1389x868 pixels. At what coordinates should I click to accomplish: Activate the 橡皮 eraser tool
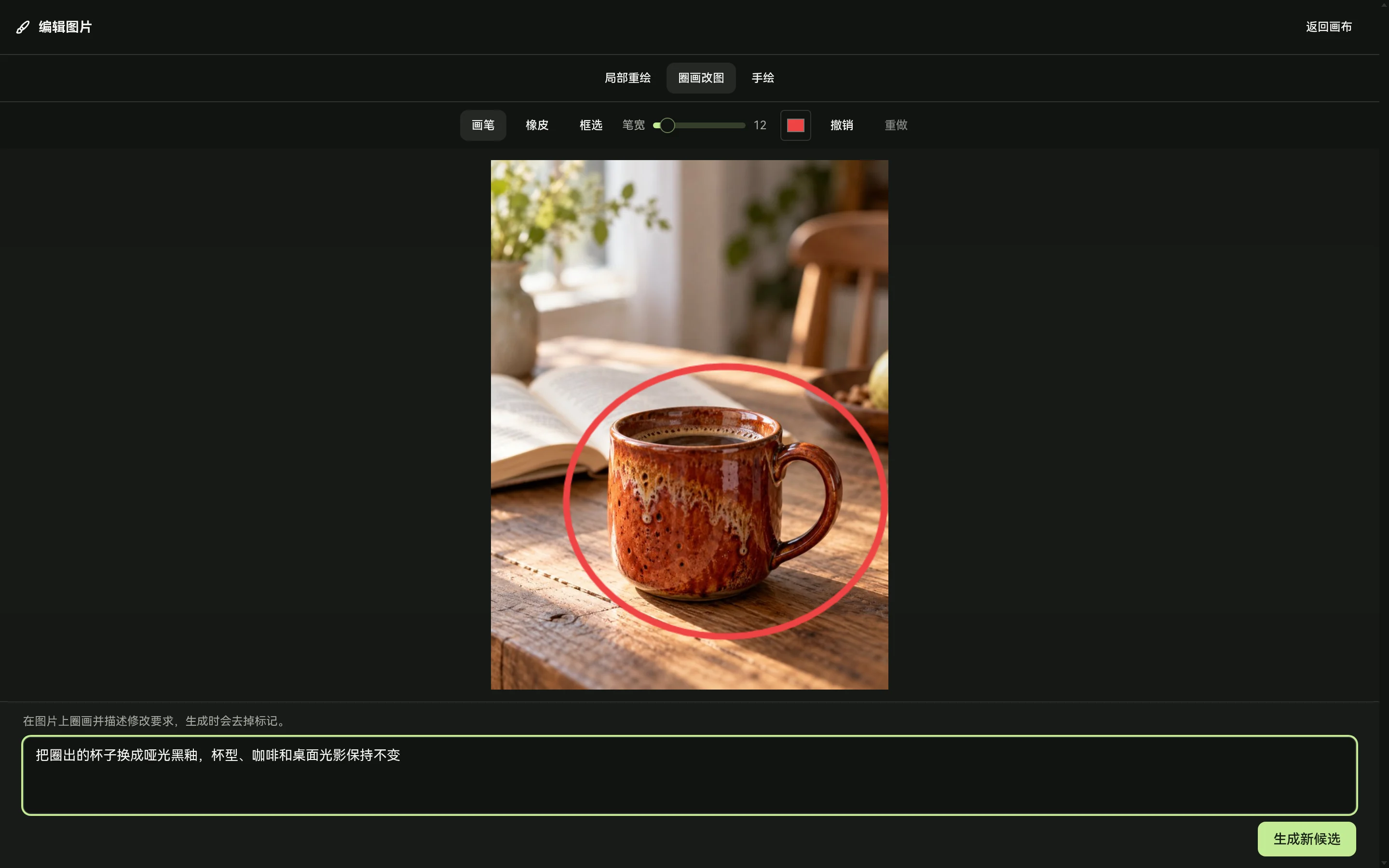[537, 125]
